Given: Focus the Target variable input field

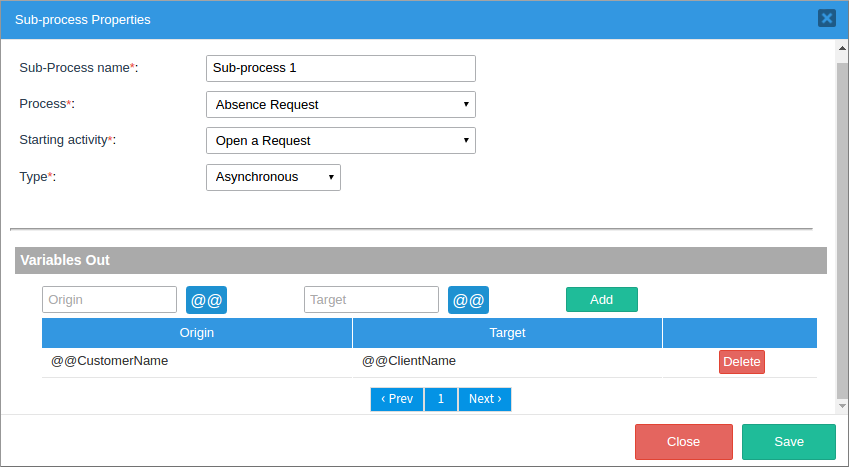Looking at the screenshot, I should pyautogui.click(x=371, y=300).
